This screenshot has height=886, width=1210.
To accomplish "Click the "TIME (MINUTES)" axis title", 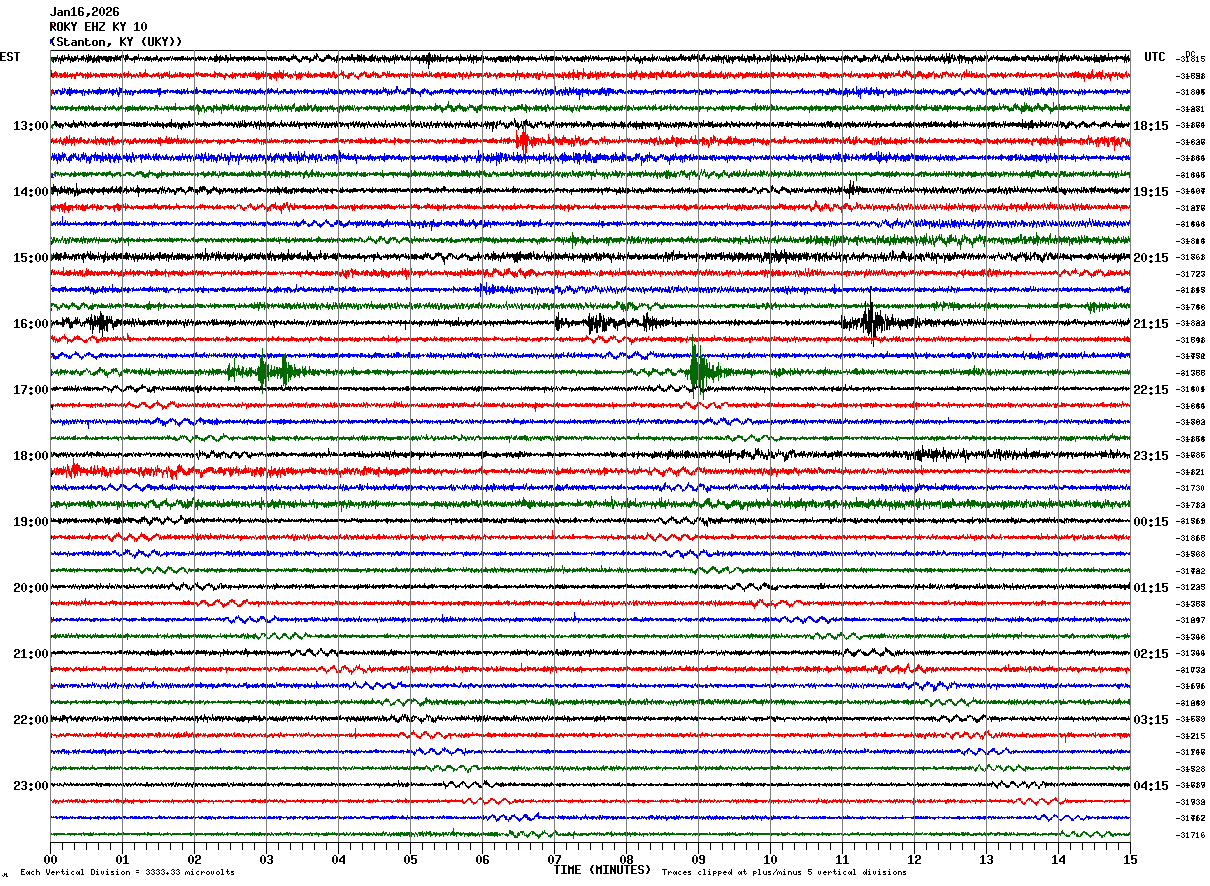I will (x=602, y=870).
